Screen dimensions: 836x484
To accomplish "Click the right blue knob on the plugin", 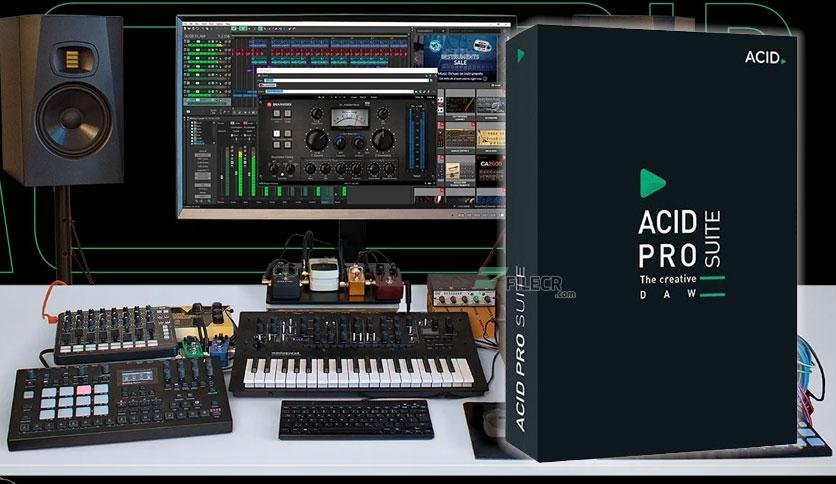I will [x=359, y=142].
